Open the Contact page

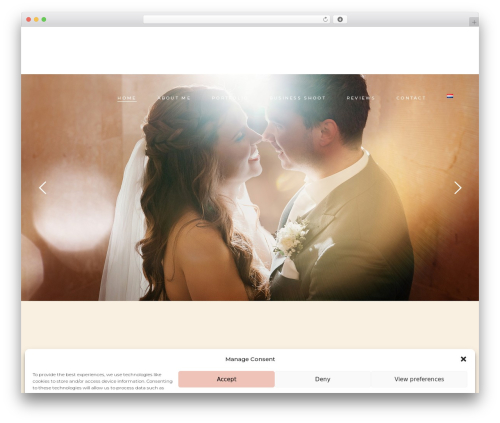point(411,98)
